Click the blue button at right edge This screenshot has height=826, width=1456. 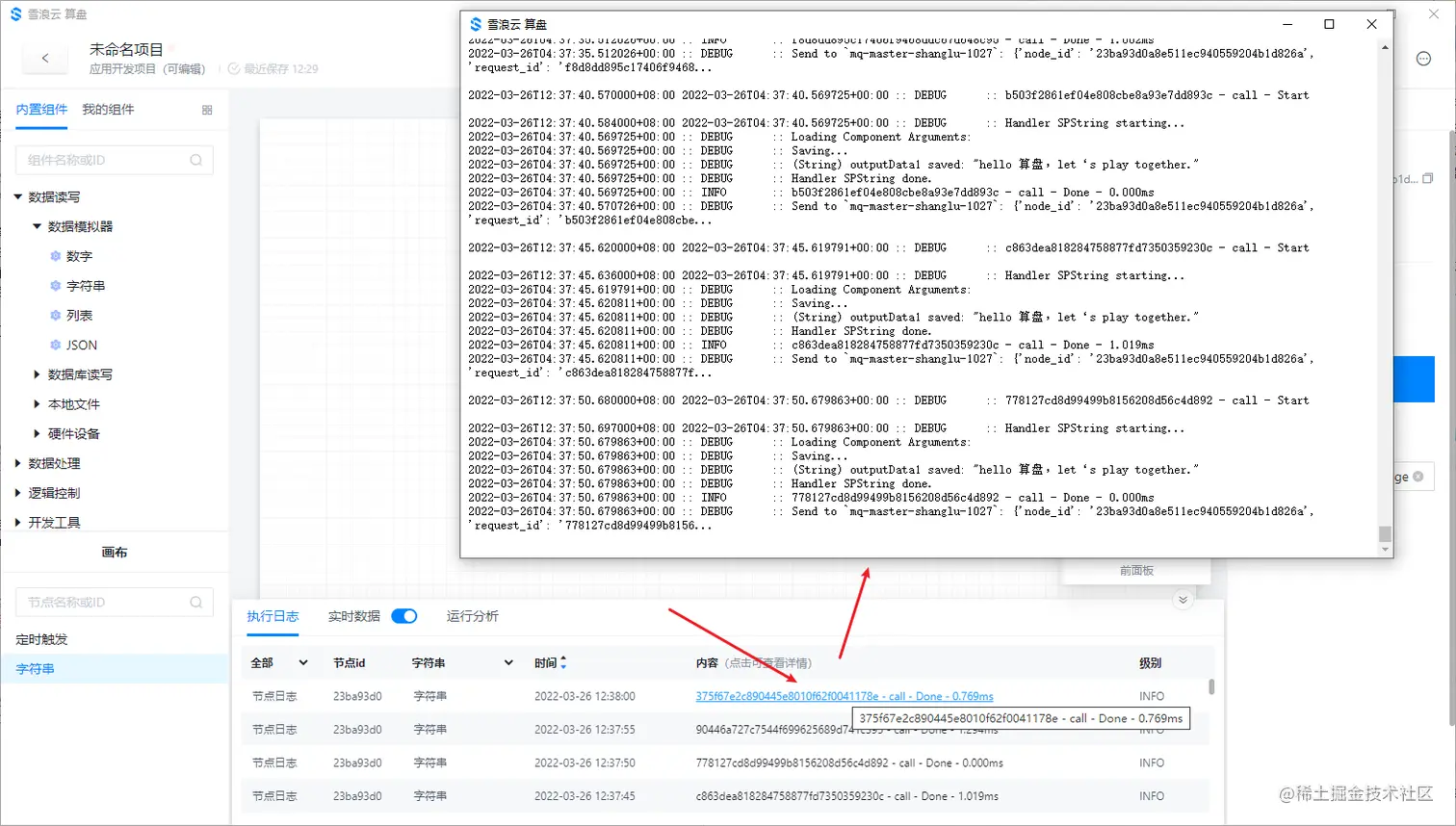pyautogui.click(x=1415, y=379)
